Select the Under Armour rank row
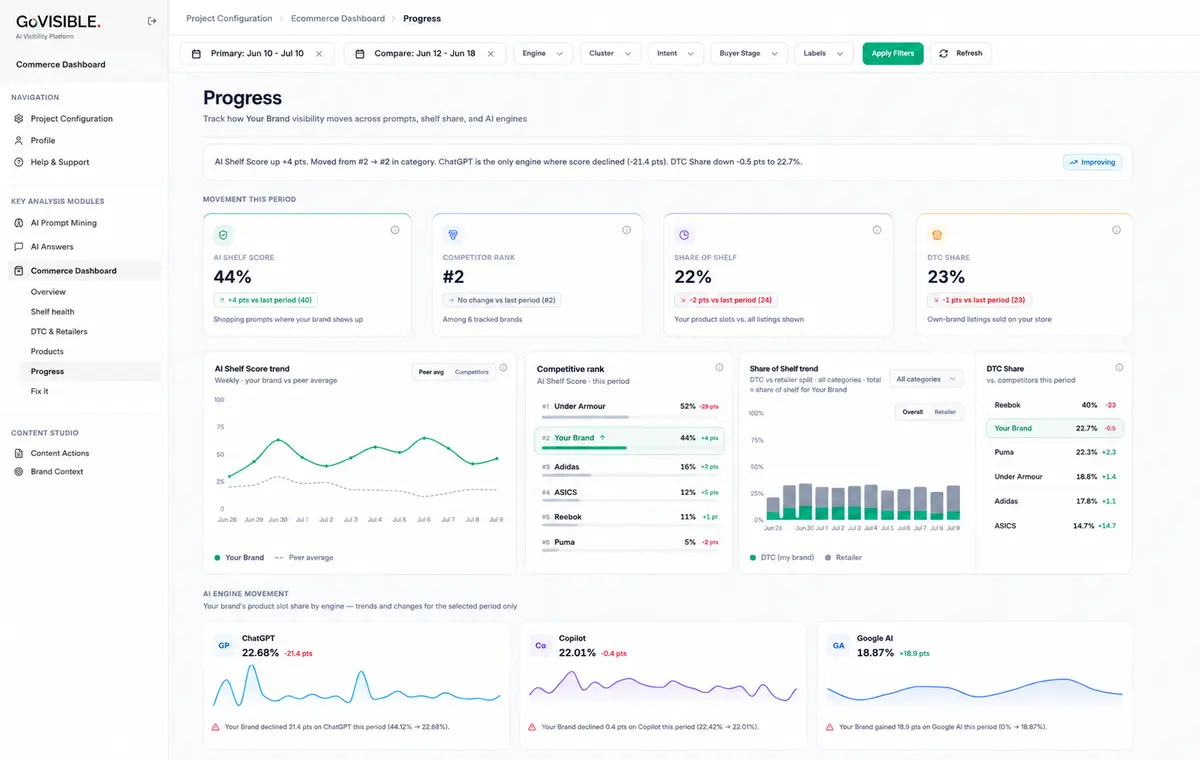1200x760 pixels. 629,409
